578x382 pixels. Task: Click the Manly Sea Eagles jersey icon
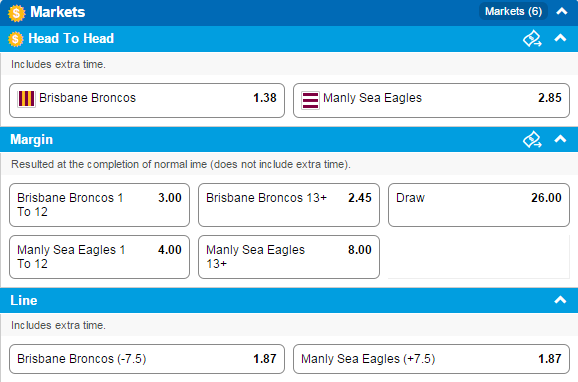pyautogui.click(x=310, y=100)
